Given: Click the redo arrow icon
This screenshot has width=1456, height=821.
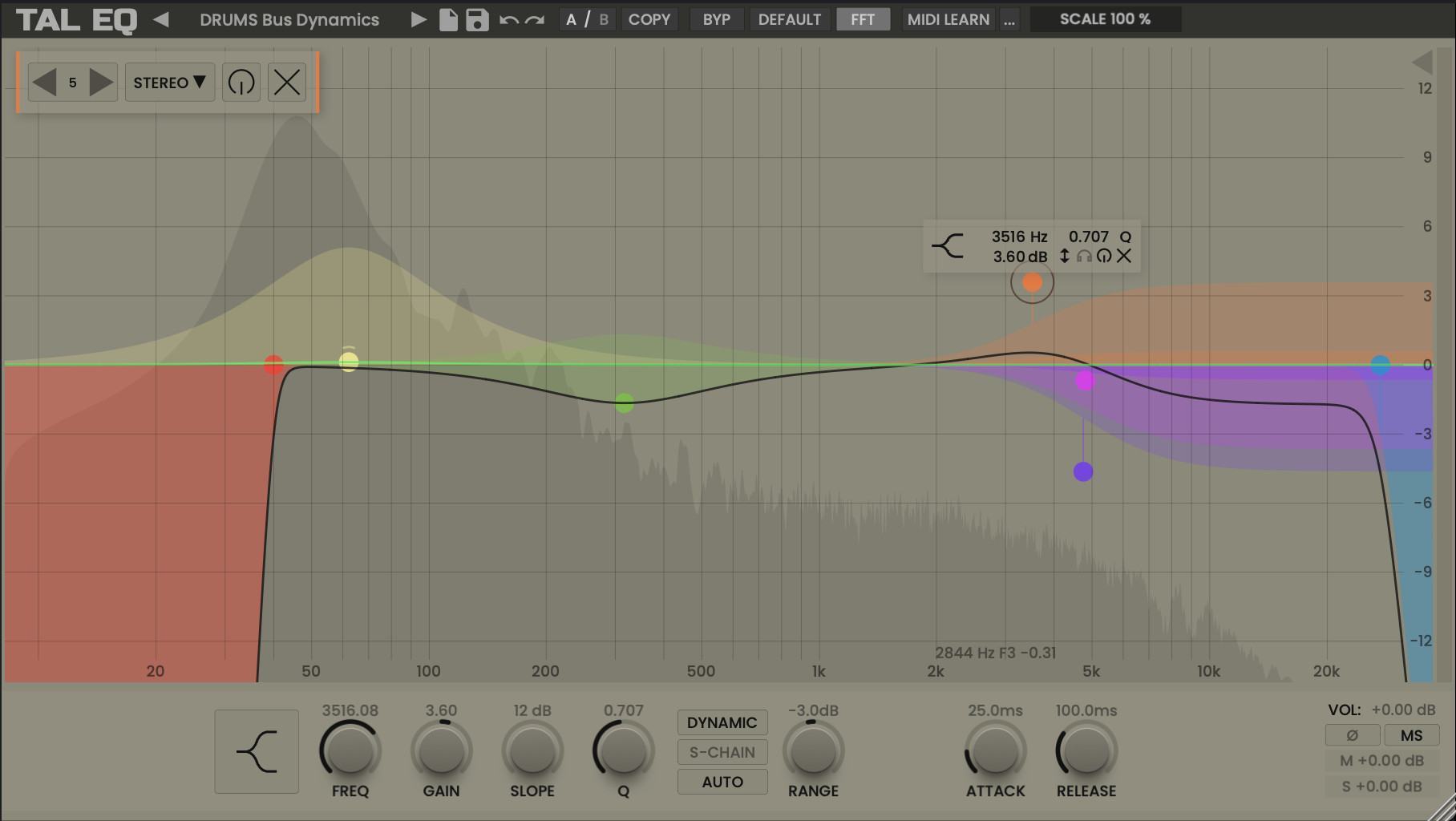Looking at the screenshot, I should tap(535, 19).
